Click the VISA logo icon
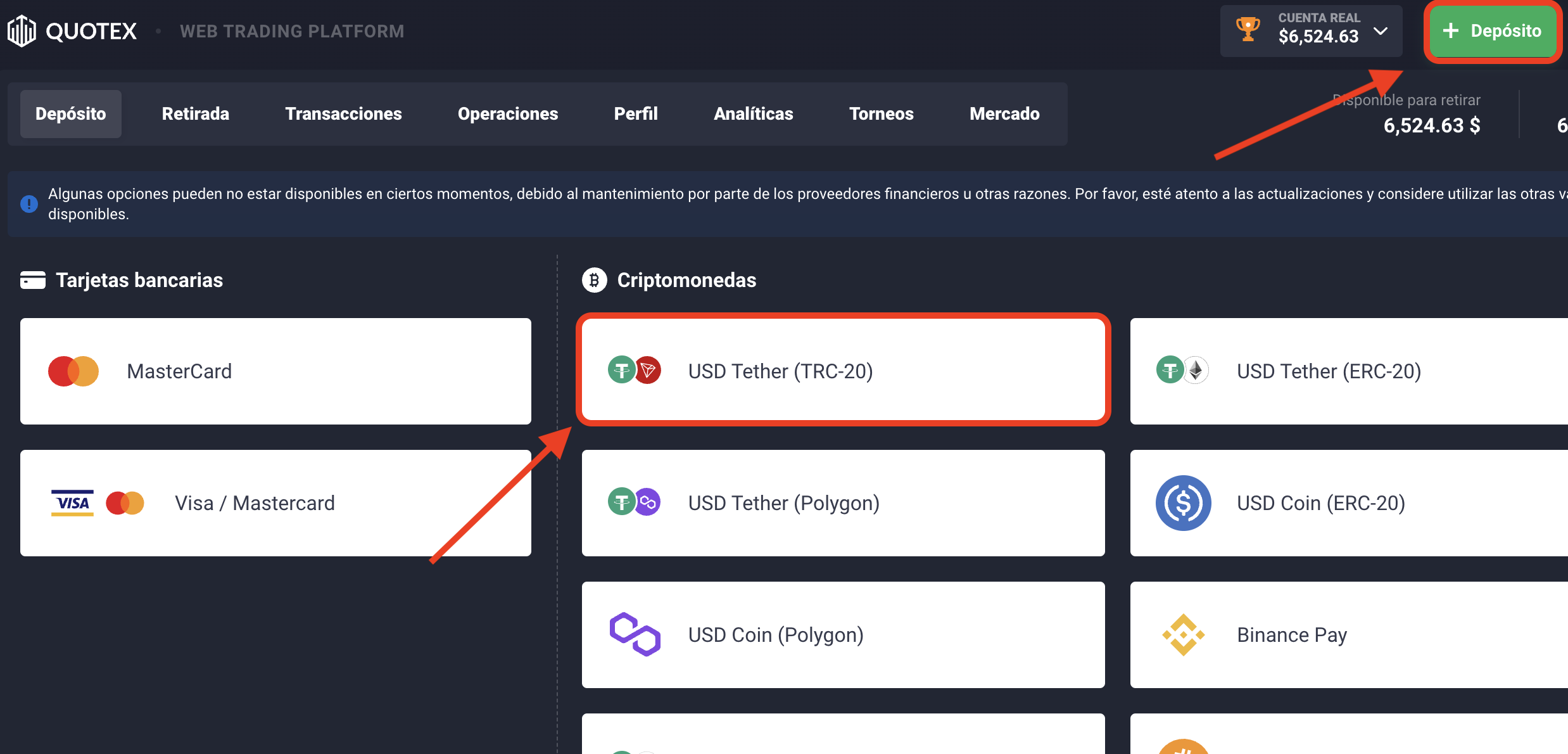Image resolution: width=1568 pixels, height=754 pixels. (x=72, y=503)
